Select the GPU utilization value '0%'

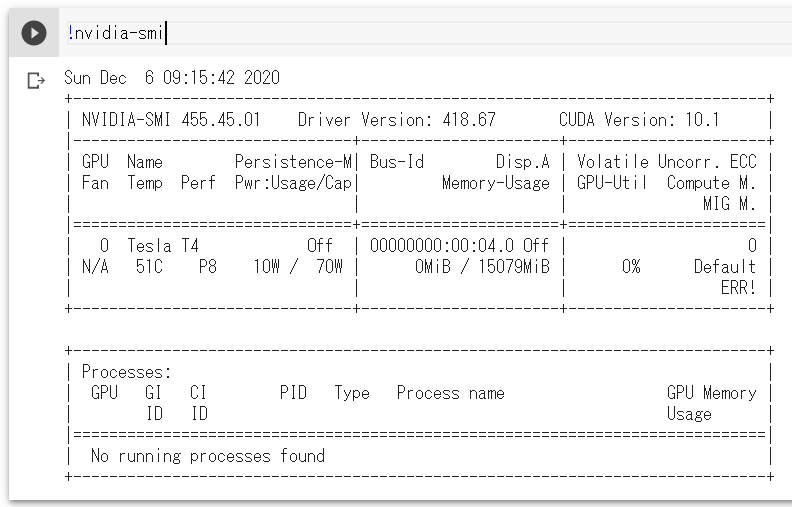(x=631, y=267)
